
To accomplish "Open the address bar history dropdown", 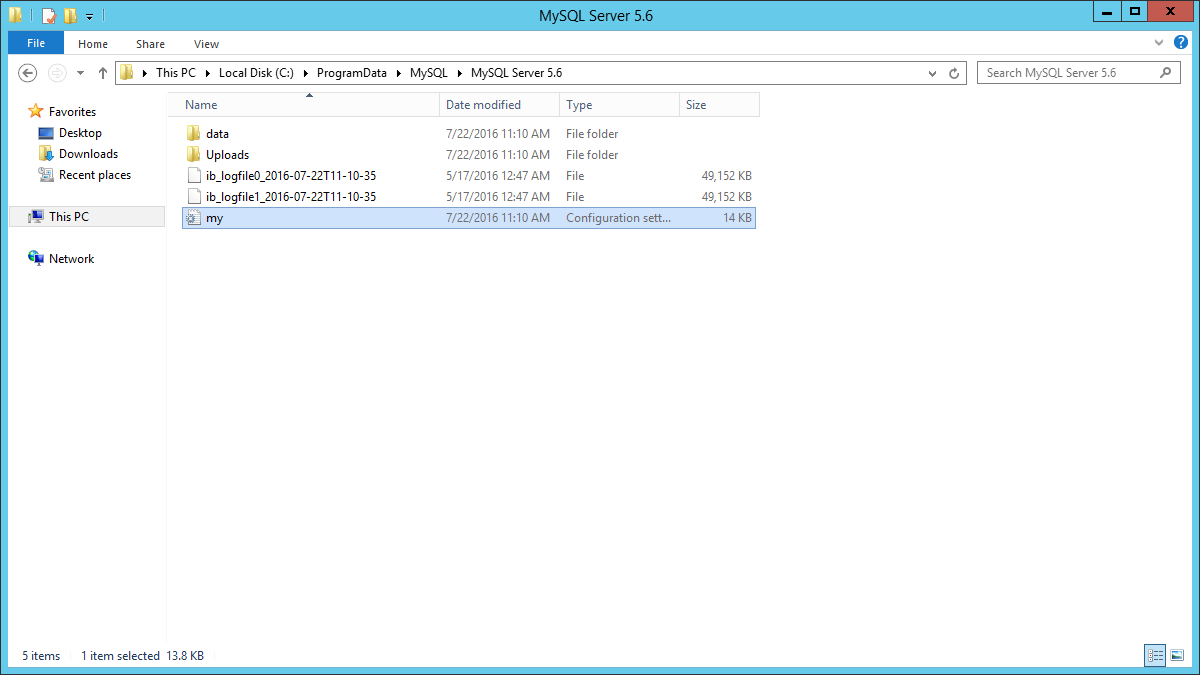I will pos(933,73).
